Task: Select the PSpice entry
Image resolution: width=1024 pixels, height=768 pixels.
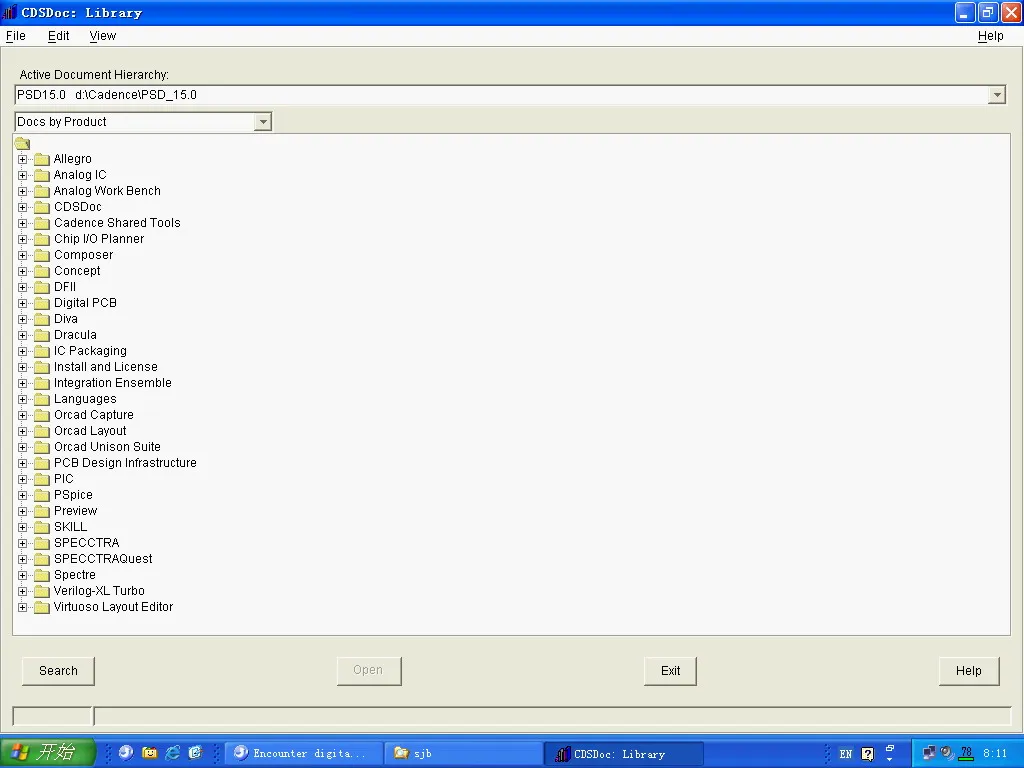Action: 73,495
